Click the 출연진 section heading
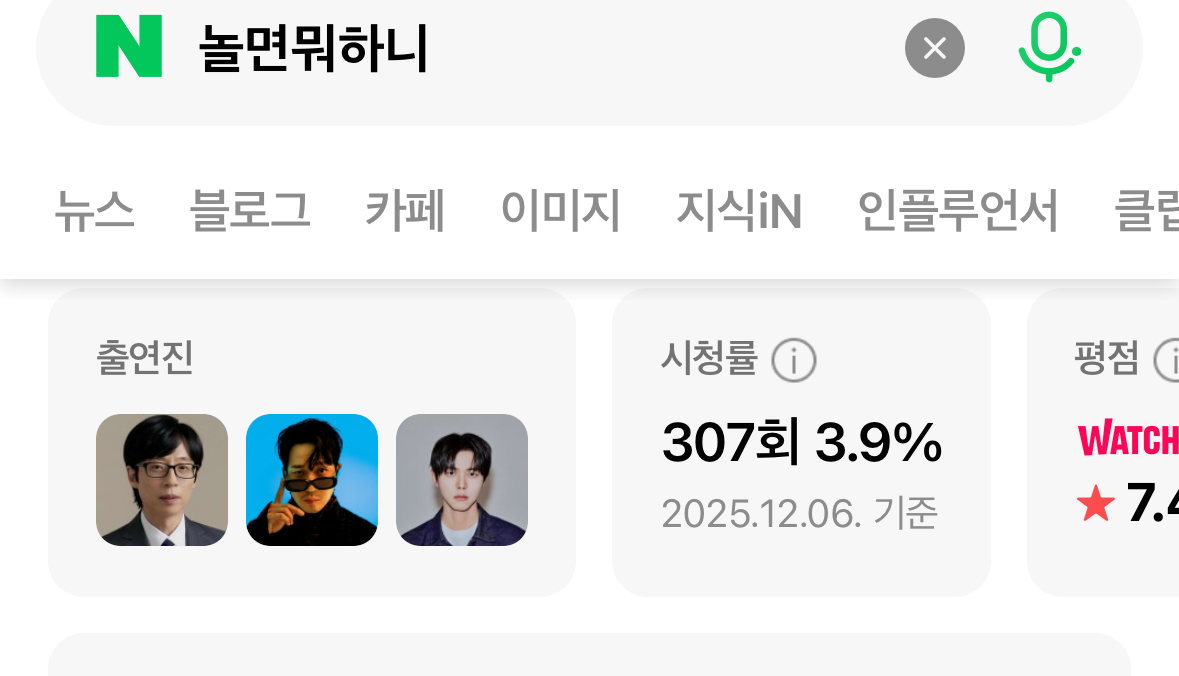 [x=145, y=358]
